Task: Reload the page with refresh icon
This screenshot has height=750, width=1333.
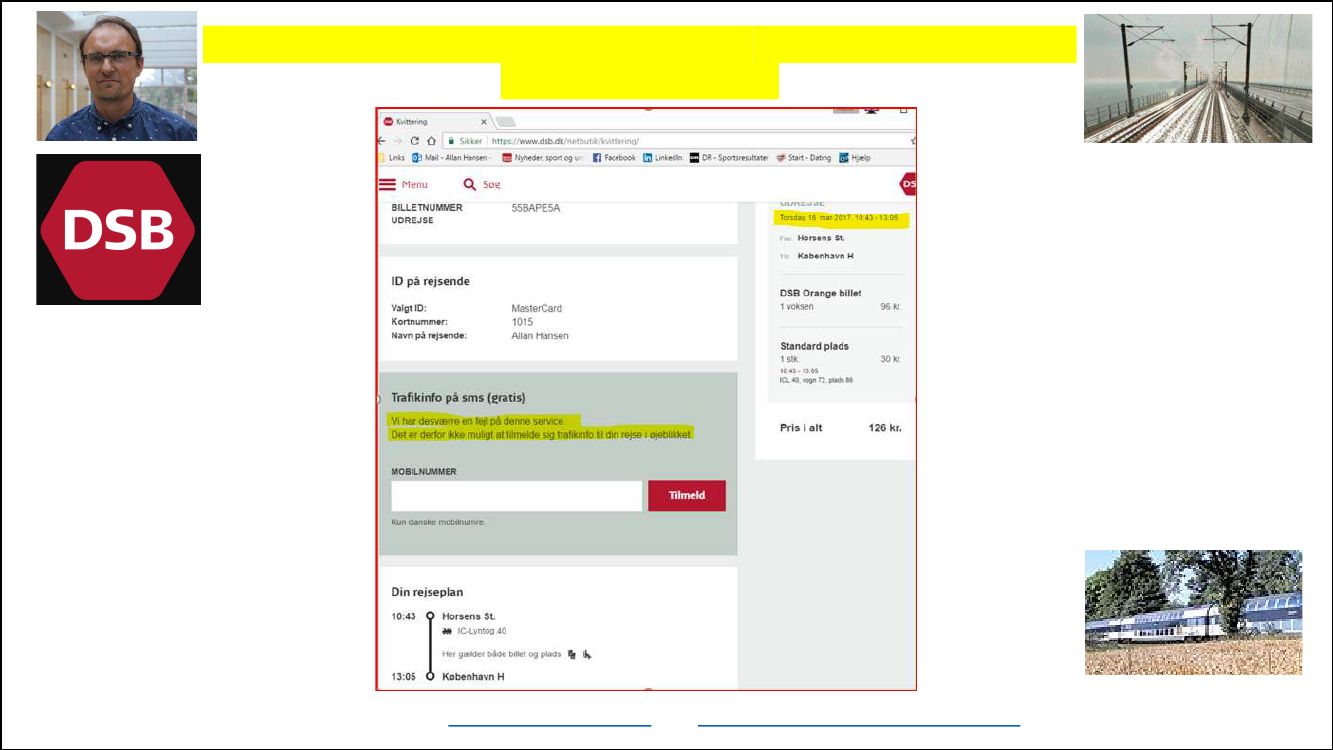Action: click(414, 141)
